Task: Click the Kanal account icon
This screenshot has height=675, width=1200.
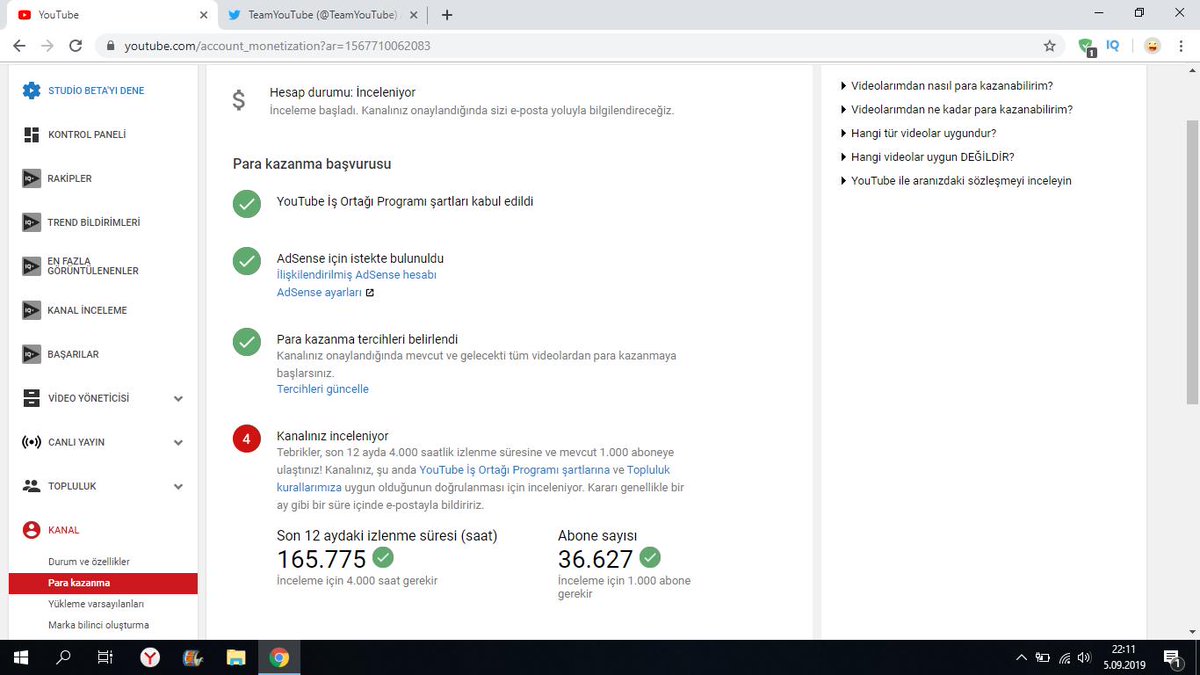Action: click(31, 530)
